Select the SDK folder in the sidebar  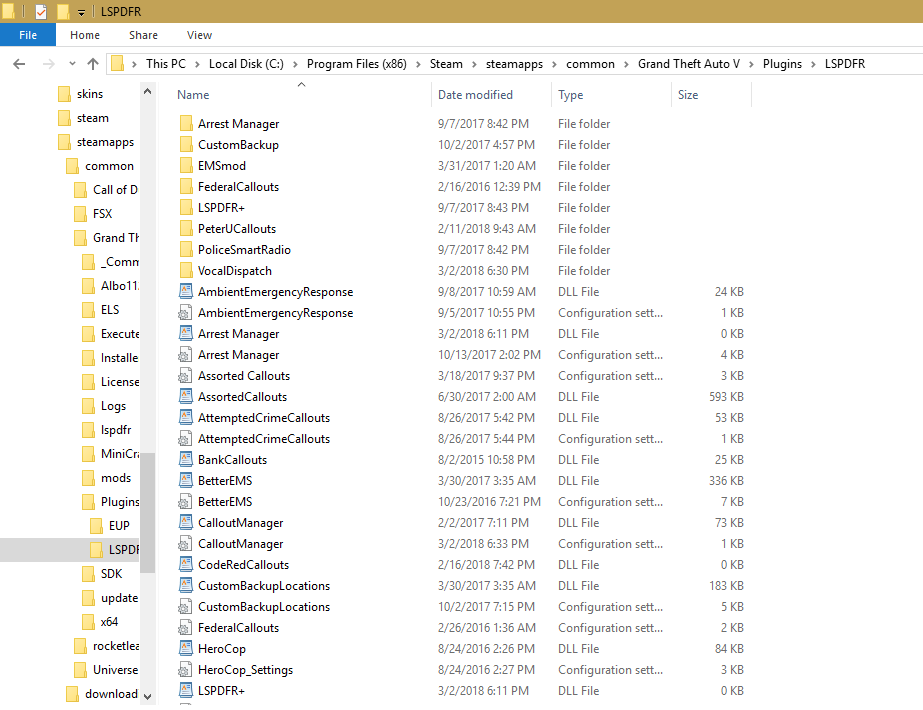[111, 574]
